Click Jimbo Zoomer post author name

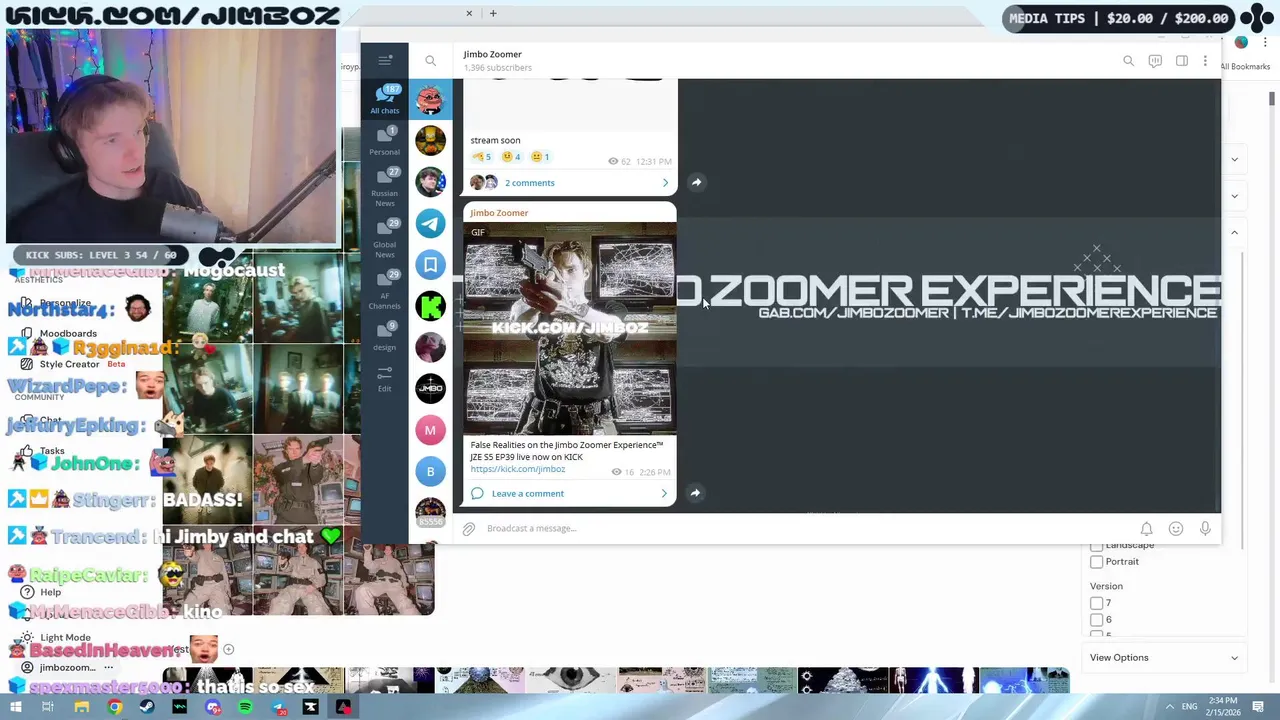[499, 213]
